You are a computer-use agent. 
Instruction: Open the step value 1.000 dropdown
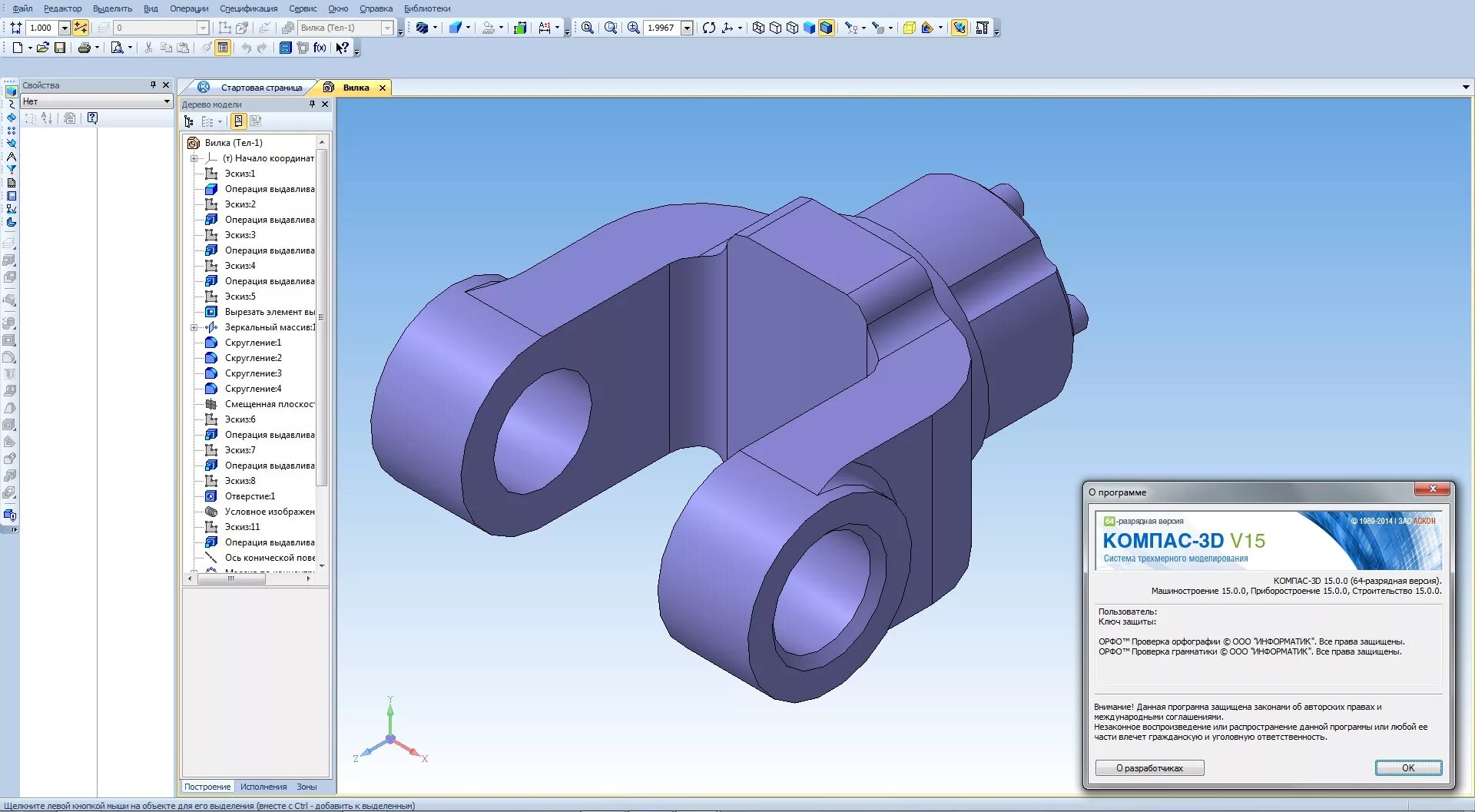65,28
